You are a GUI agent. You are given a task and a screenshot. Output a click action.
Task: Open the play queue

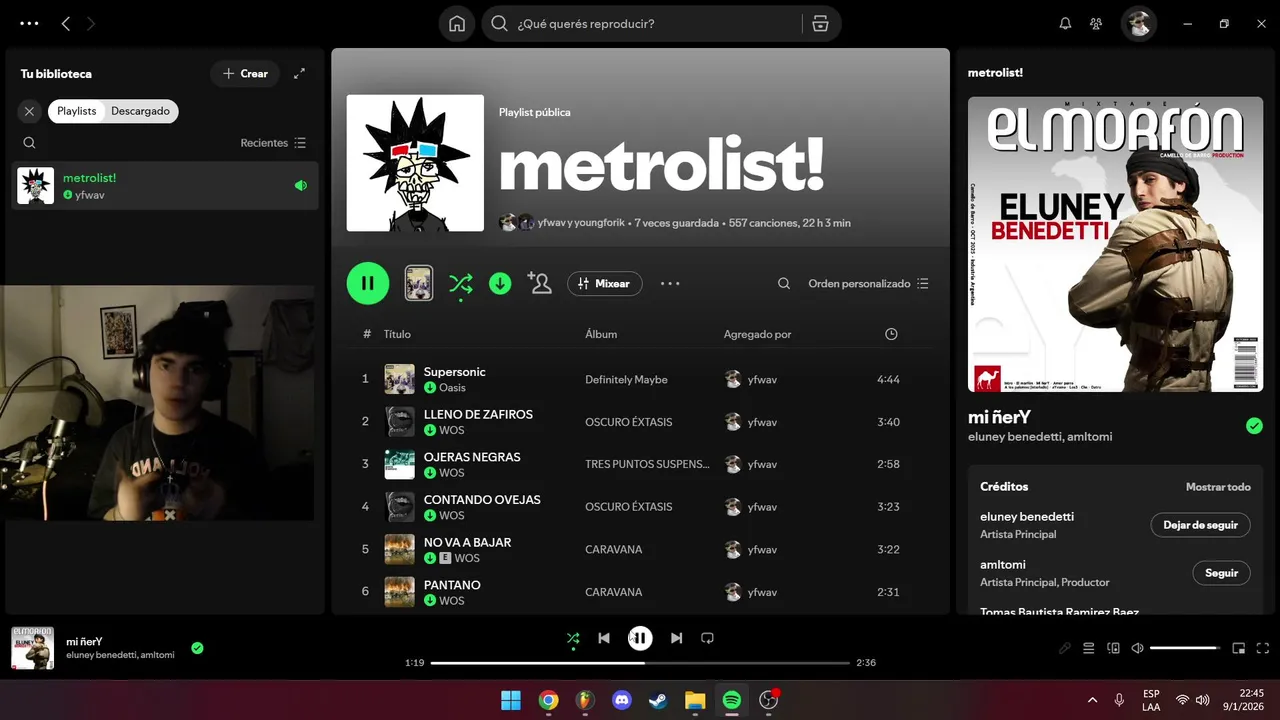tap(1089, 648)
